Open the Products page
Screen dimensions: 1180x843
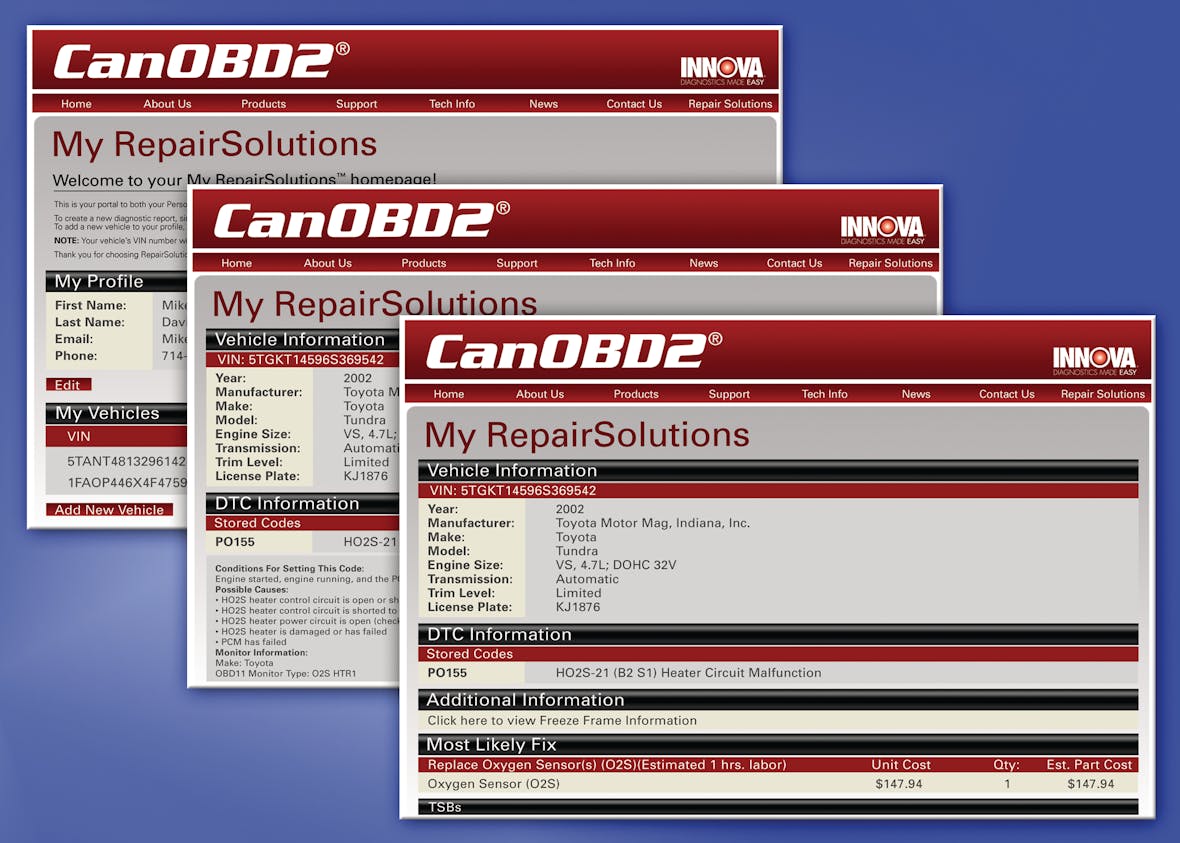(636, 394)
